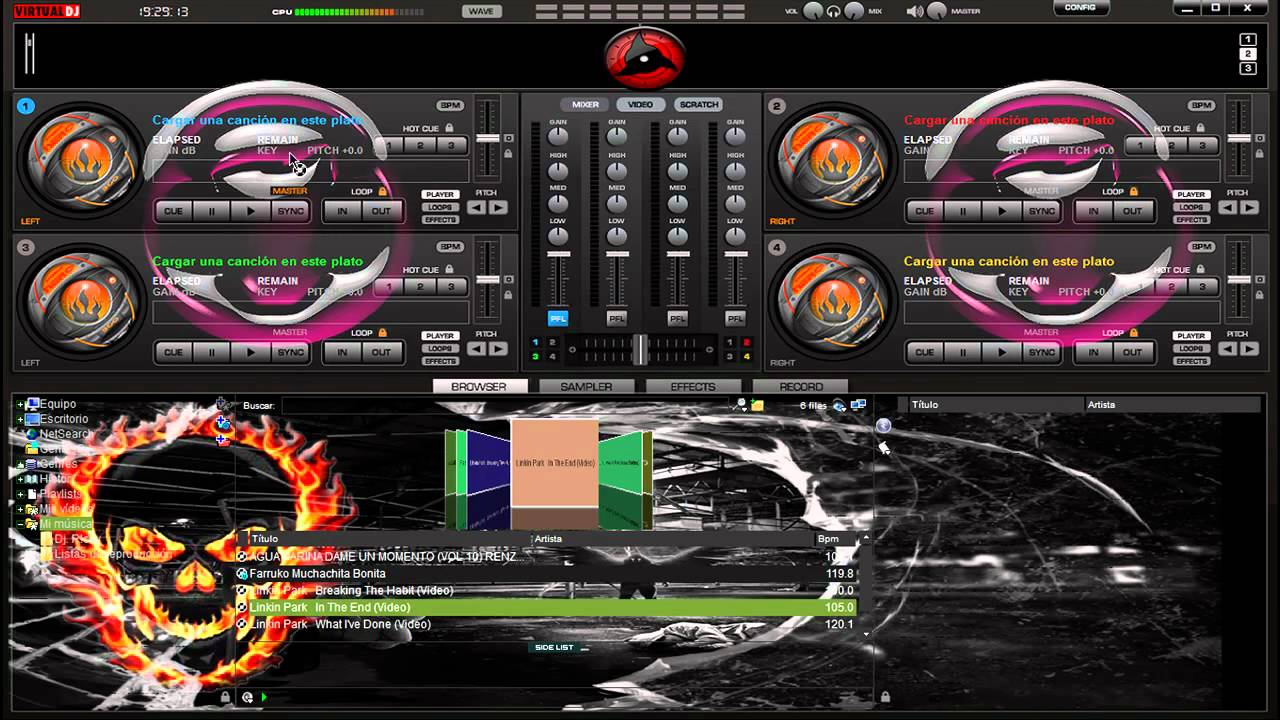Click the pitch reset button on deck 1
The height and width of the screenshot is (720, 1280).
click(x=508, y=138)
